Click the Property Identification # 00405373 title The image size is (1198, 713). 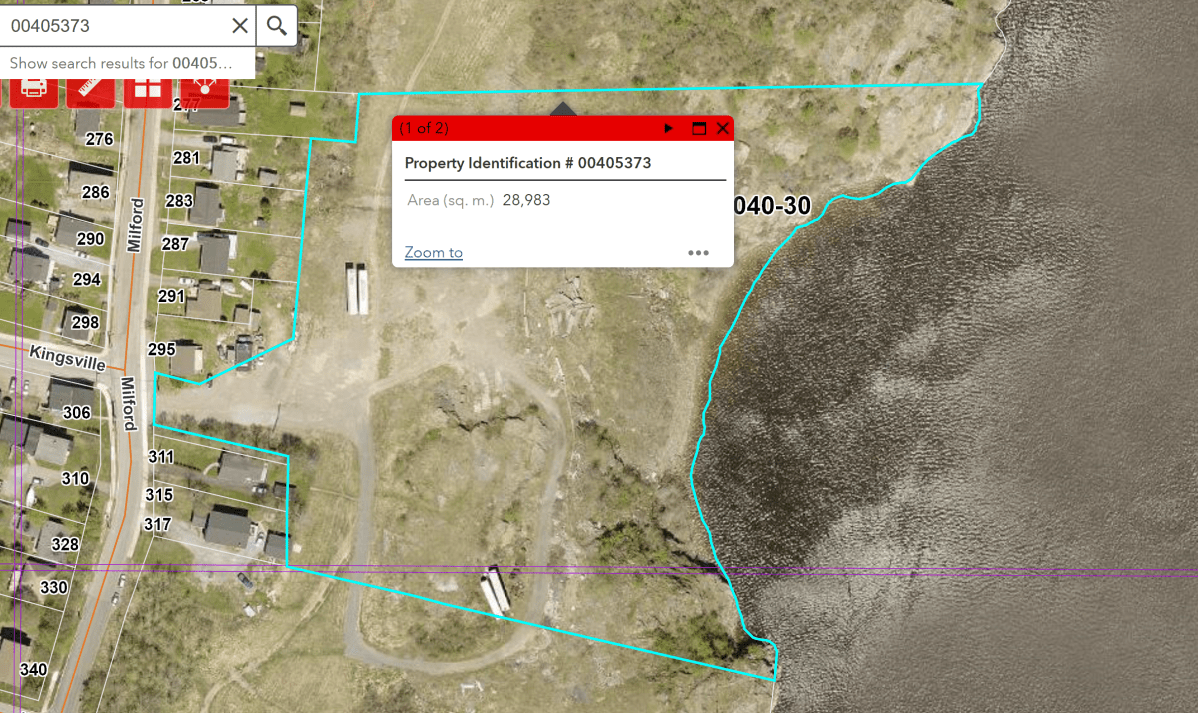point(528,163)
